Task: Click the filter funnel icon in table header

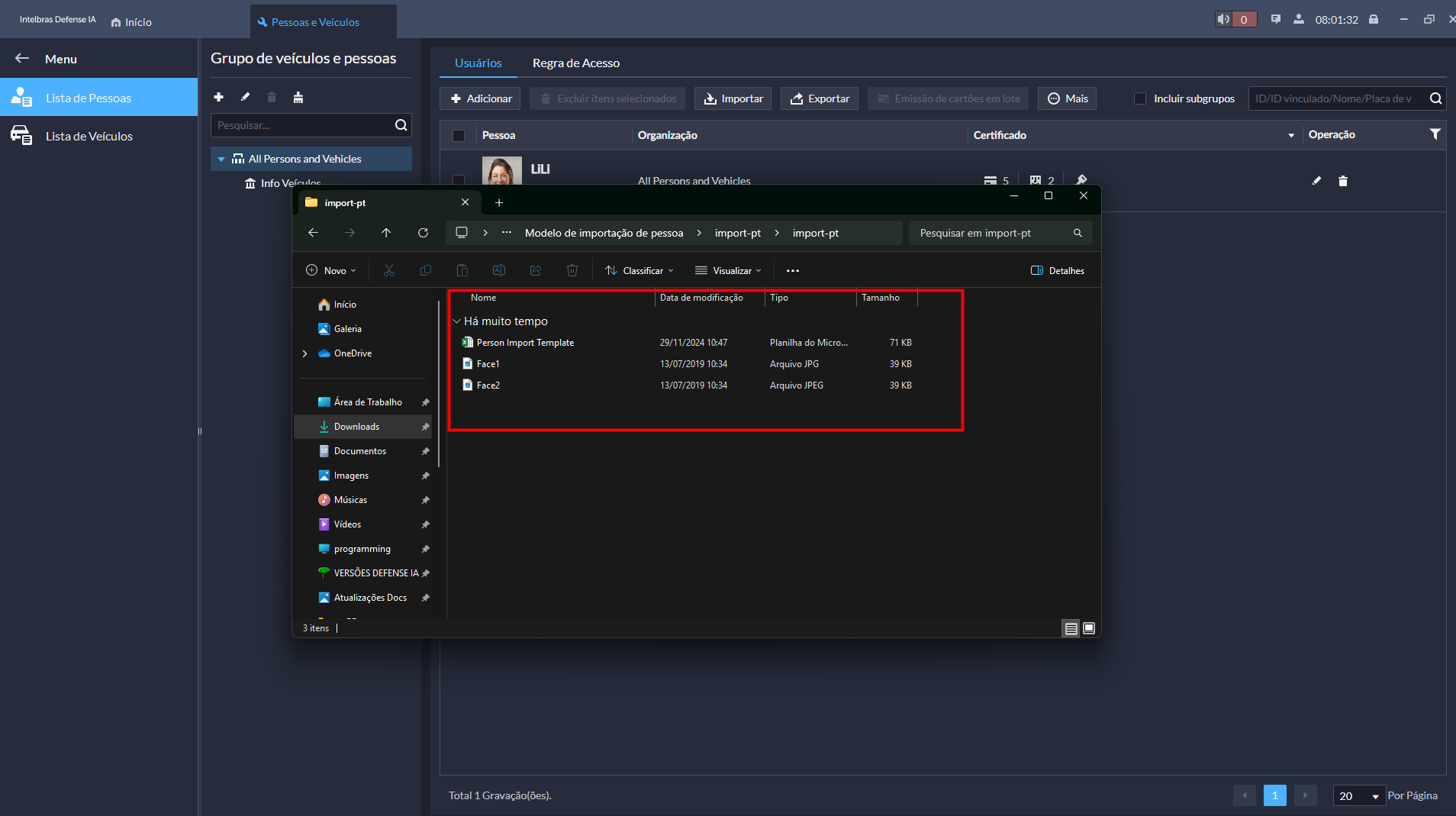Action: [1435, 134]
